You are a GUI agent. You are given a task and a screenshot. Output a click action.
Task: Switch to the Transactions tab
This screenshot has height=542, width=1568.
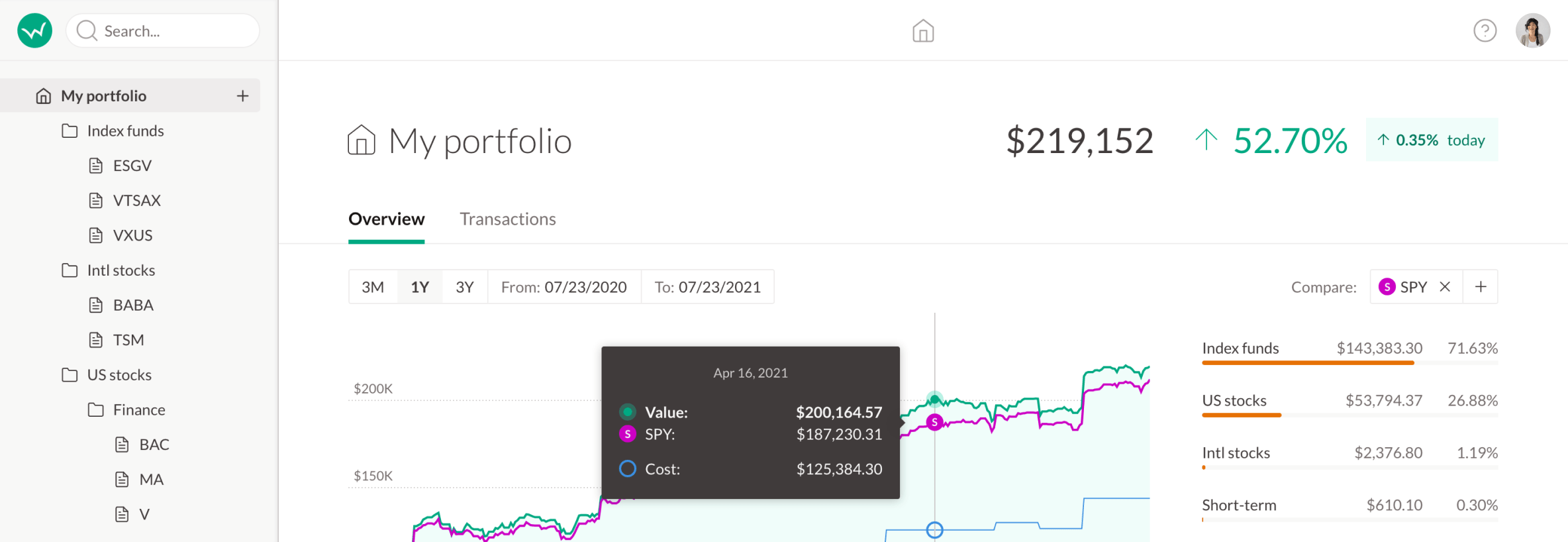pos(508,219)
